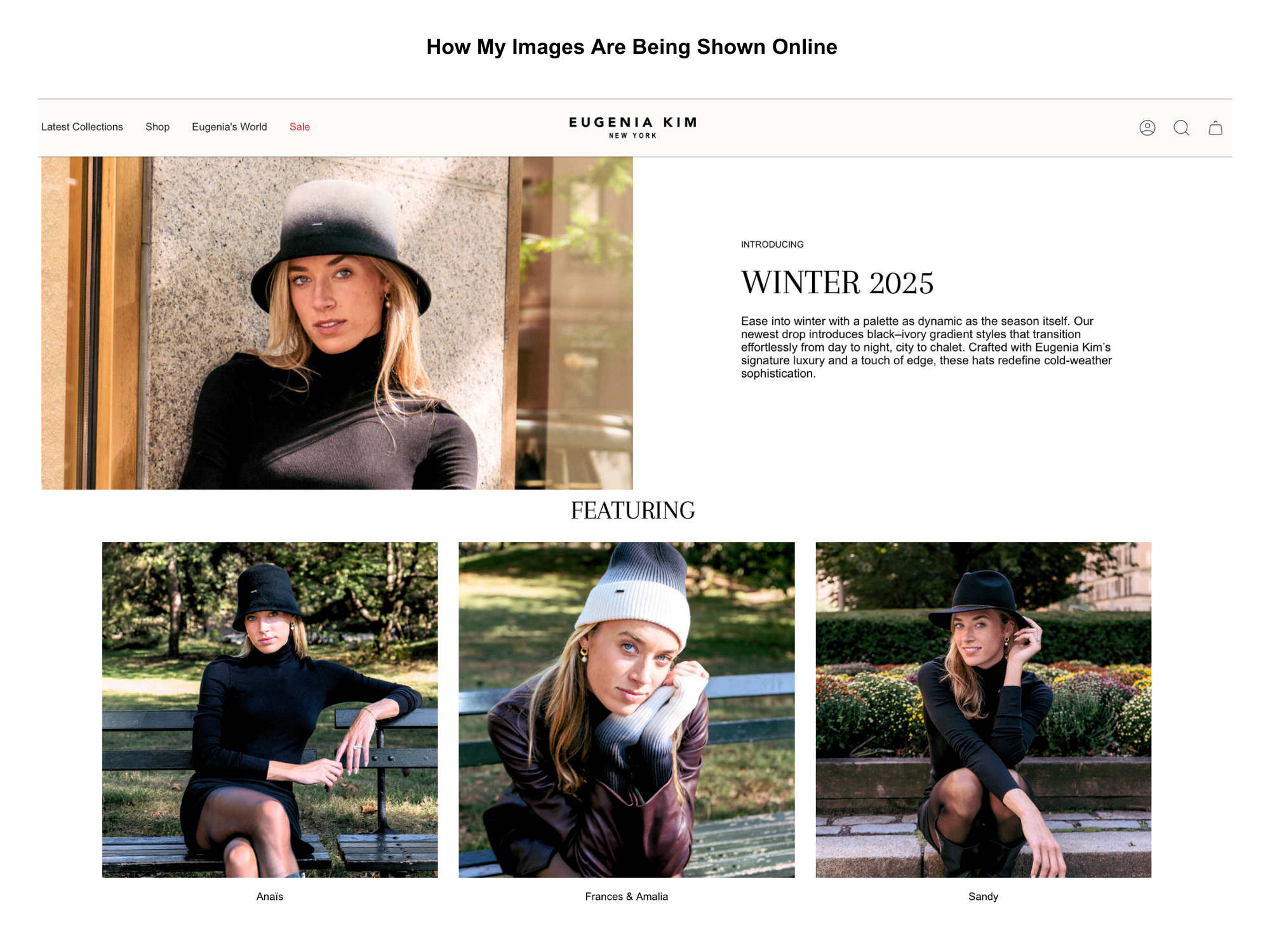Go to Eugenia's World menu
The width and height of the screenshot is (1270, 952).
coord(229,127)
